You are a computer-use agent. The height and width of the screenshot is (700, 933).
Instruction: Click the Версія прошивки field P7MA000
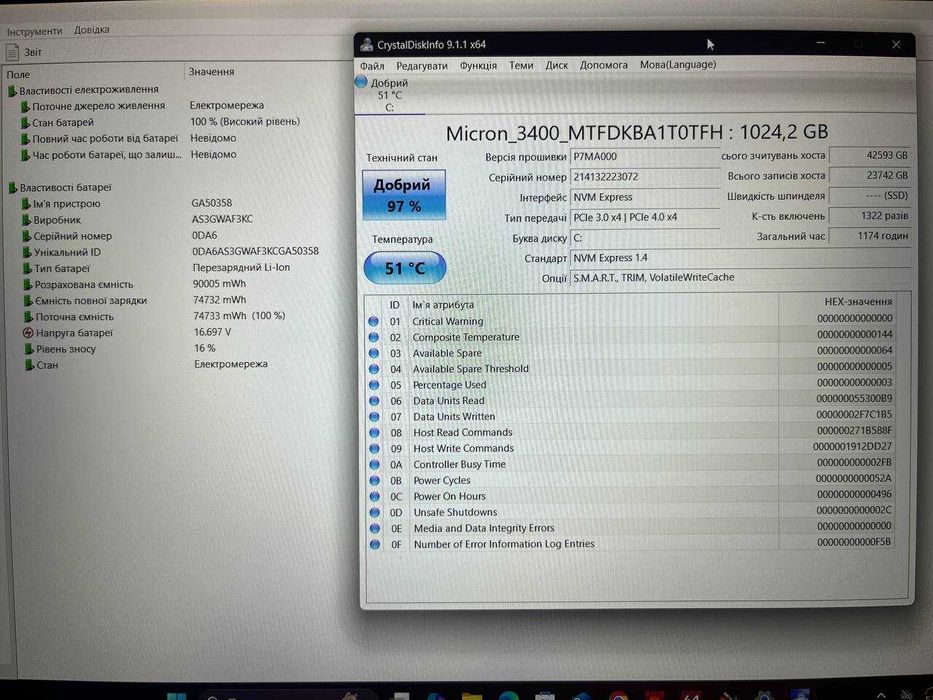point(645,157)
